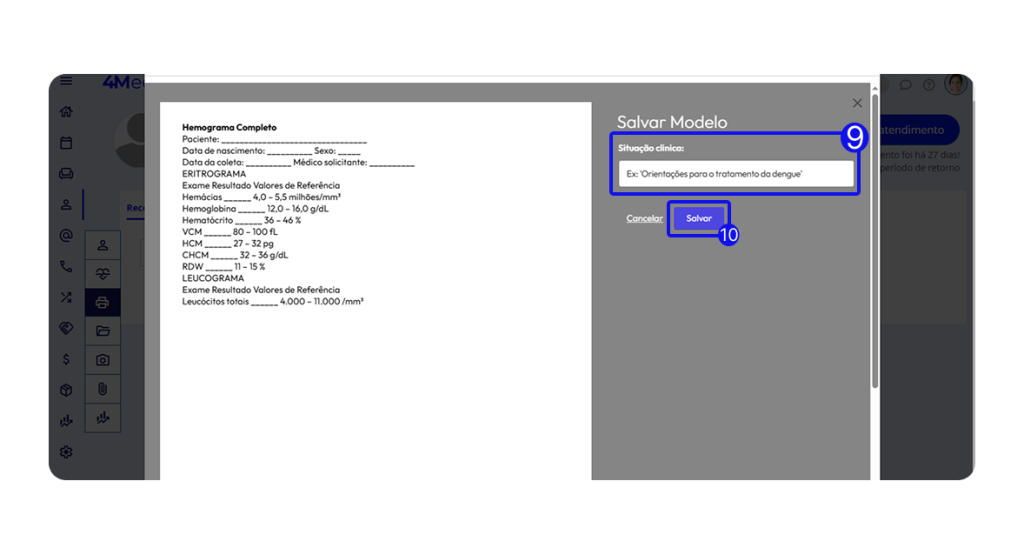Viewport: 1024px width, 548px height.
Task: Click the help question mark icon
Action: click(929, 85)
